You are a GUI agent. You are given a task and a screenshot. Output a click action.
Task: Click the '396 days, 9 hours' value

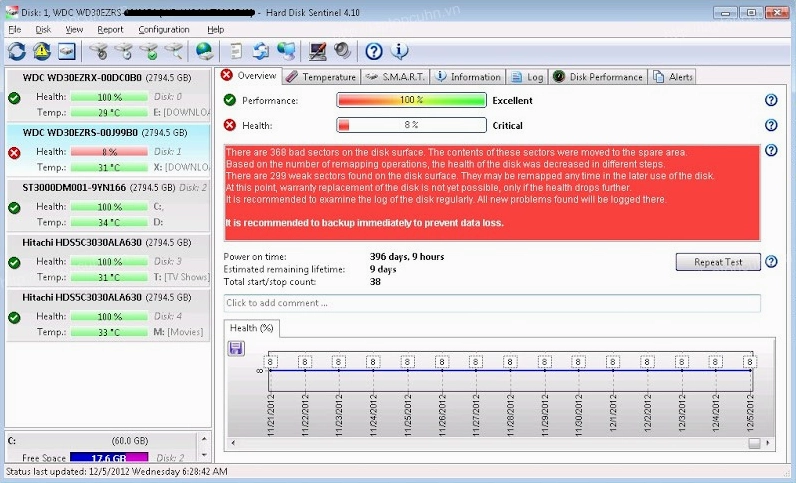pyautogui.click(x=407, y=257)
